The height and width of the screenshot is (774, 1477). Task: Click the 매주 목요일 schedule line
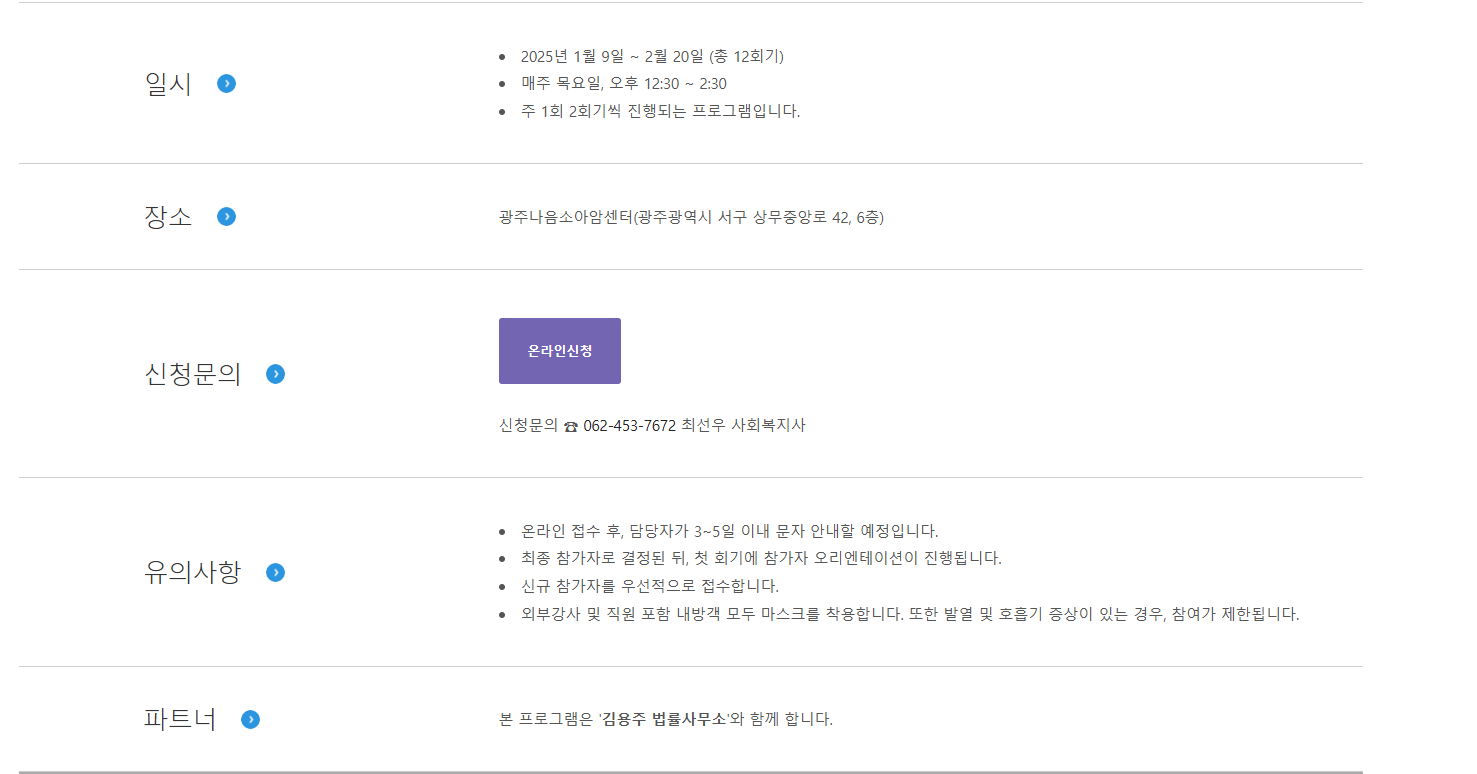click(x=623, y=83)
